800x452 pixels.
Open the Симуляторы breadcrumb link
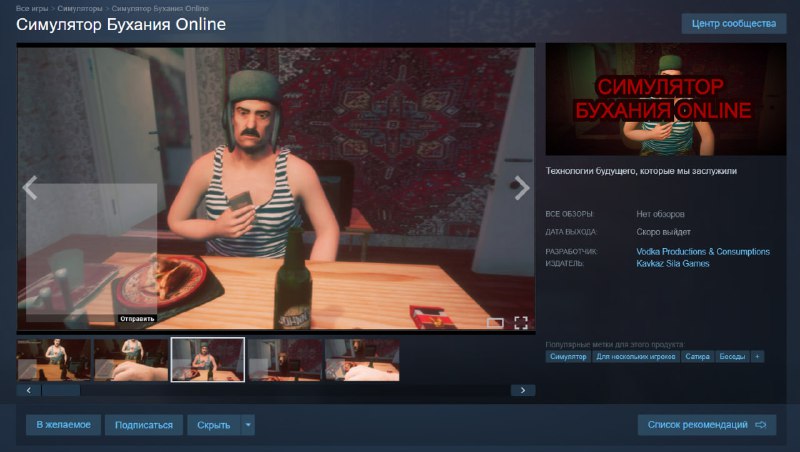pos(80,9)
